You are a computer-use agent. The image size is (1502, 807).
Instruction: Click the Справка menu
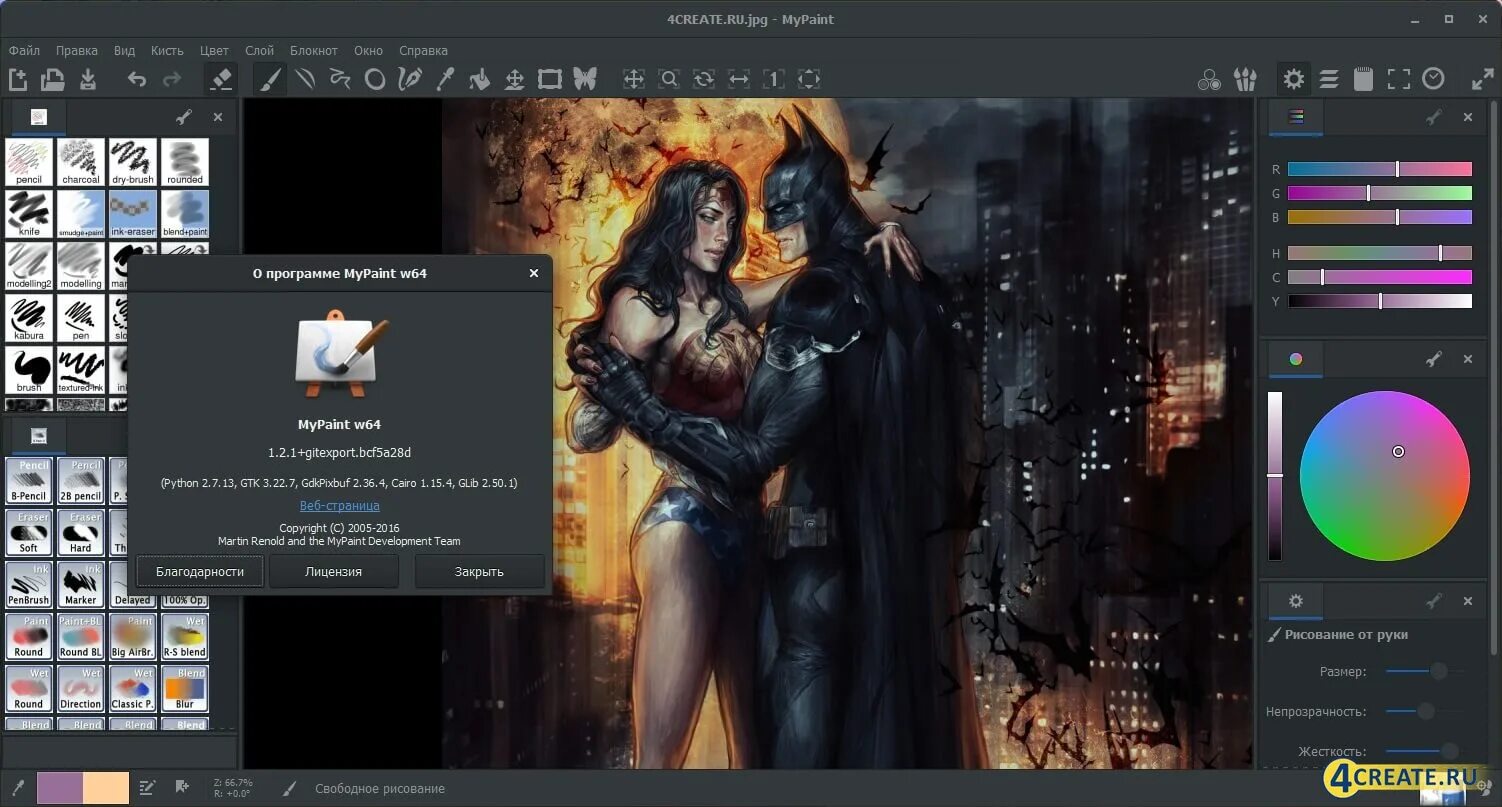click(x=423, y=50)
